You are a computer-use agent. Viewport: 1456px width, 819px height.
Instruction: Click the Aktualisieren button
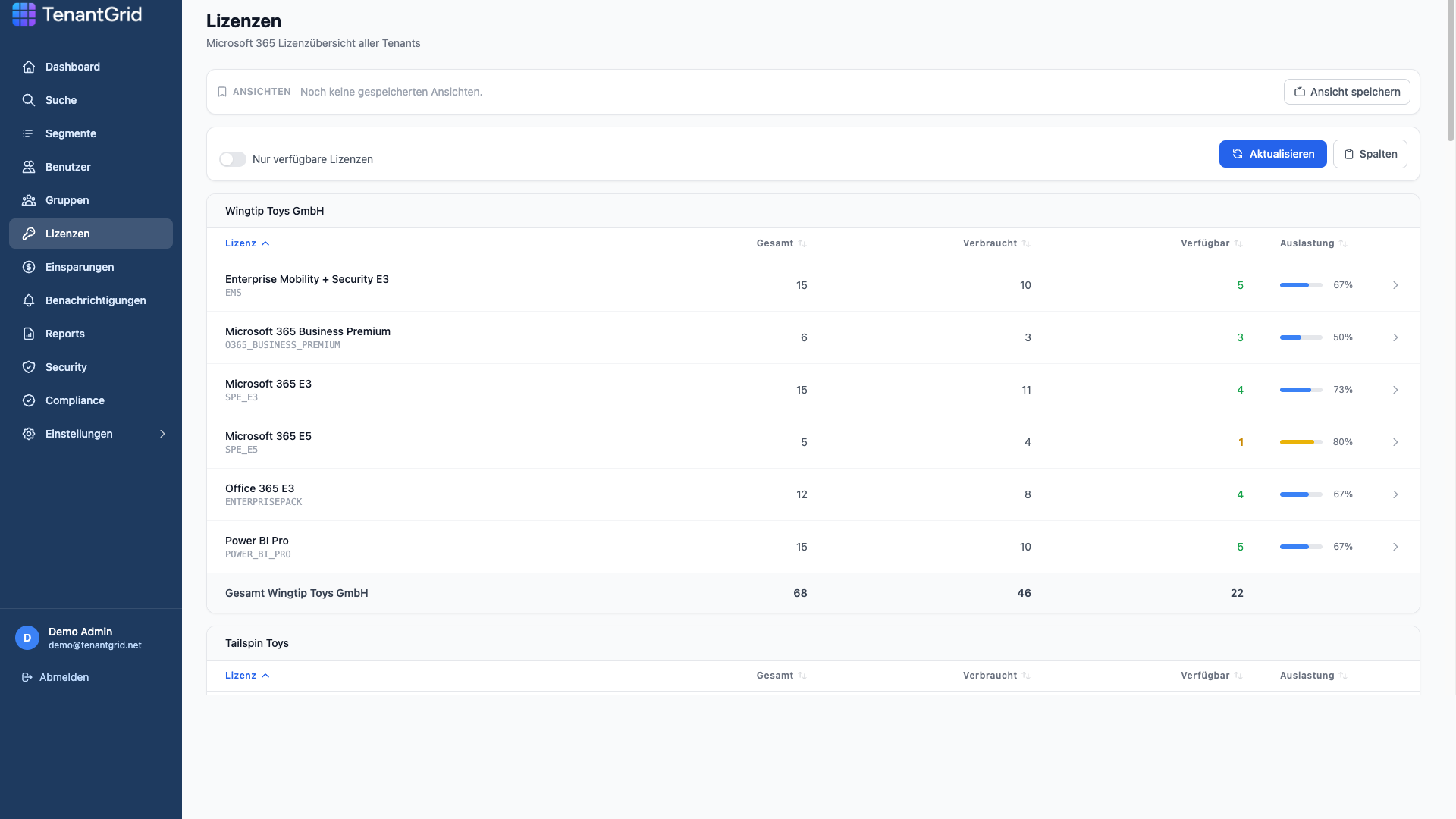[x=1272, y=154]
